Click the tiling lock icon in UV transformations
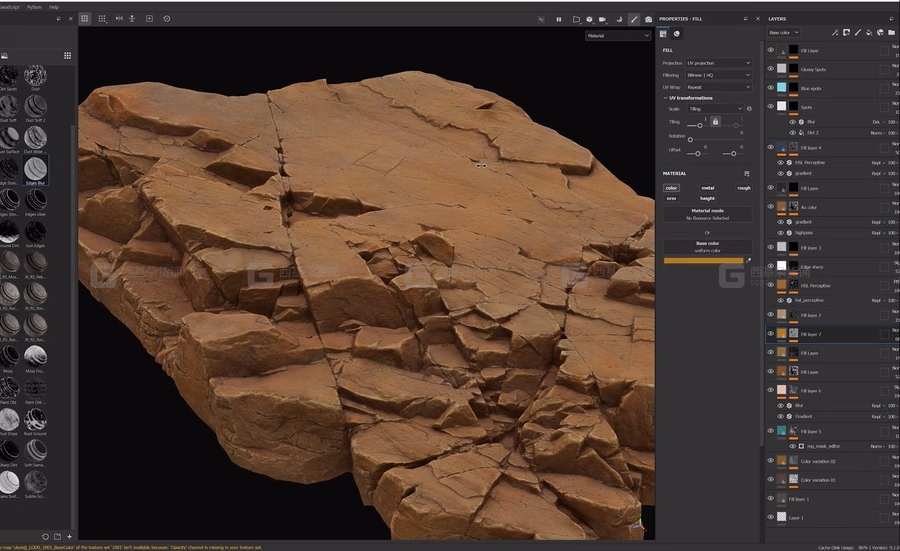 pos(715,122)
